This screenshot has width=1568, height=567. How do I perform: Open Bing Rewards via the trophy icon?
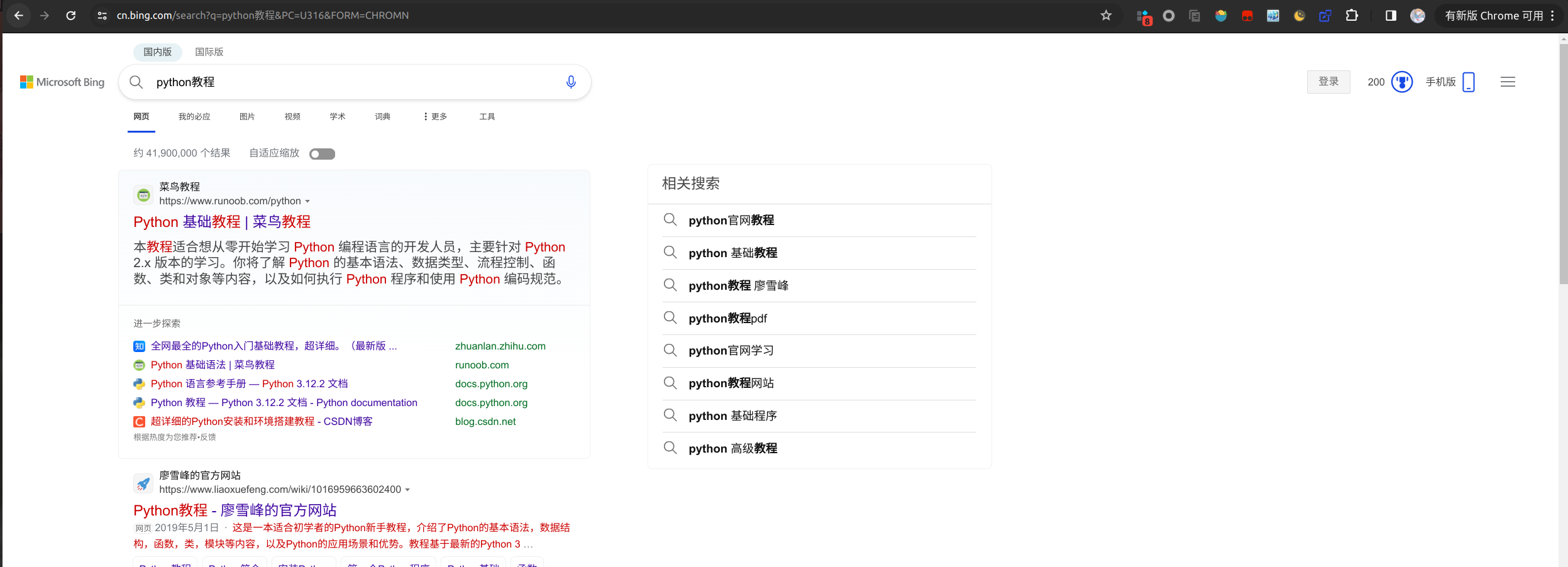click(x=1401, y=82)
